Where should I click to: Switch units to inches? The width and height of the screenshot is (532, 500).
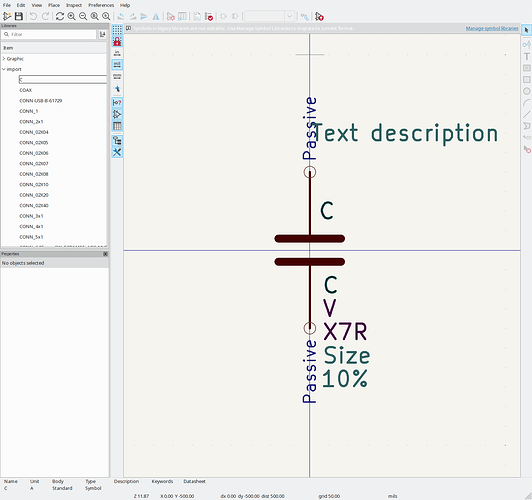[117, 53]
